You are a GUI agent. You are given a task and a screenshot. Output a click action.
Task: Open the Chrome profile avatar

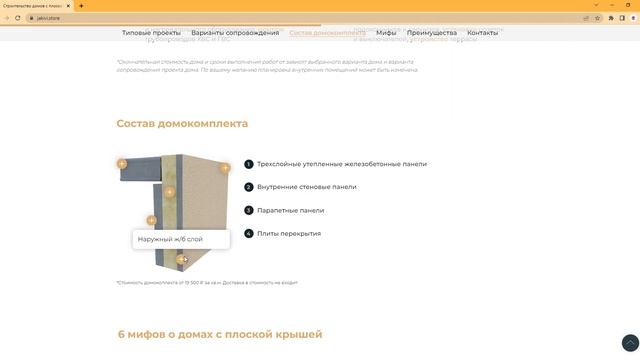633,18
